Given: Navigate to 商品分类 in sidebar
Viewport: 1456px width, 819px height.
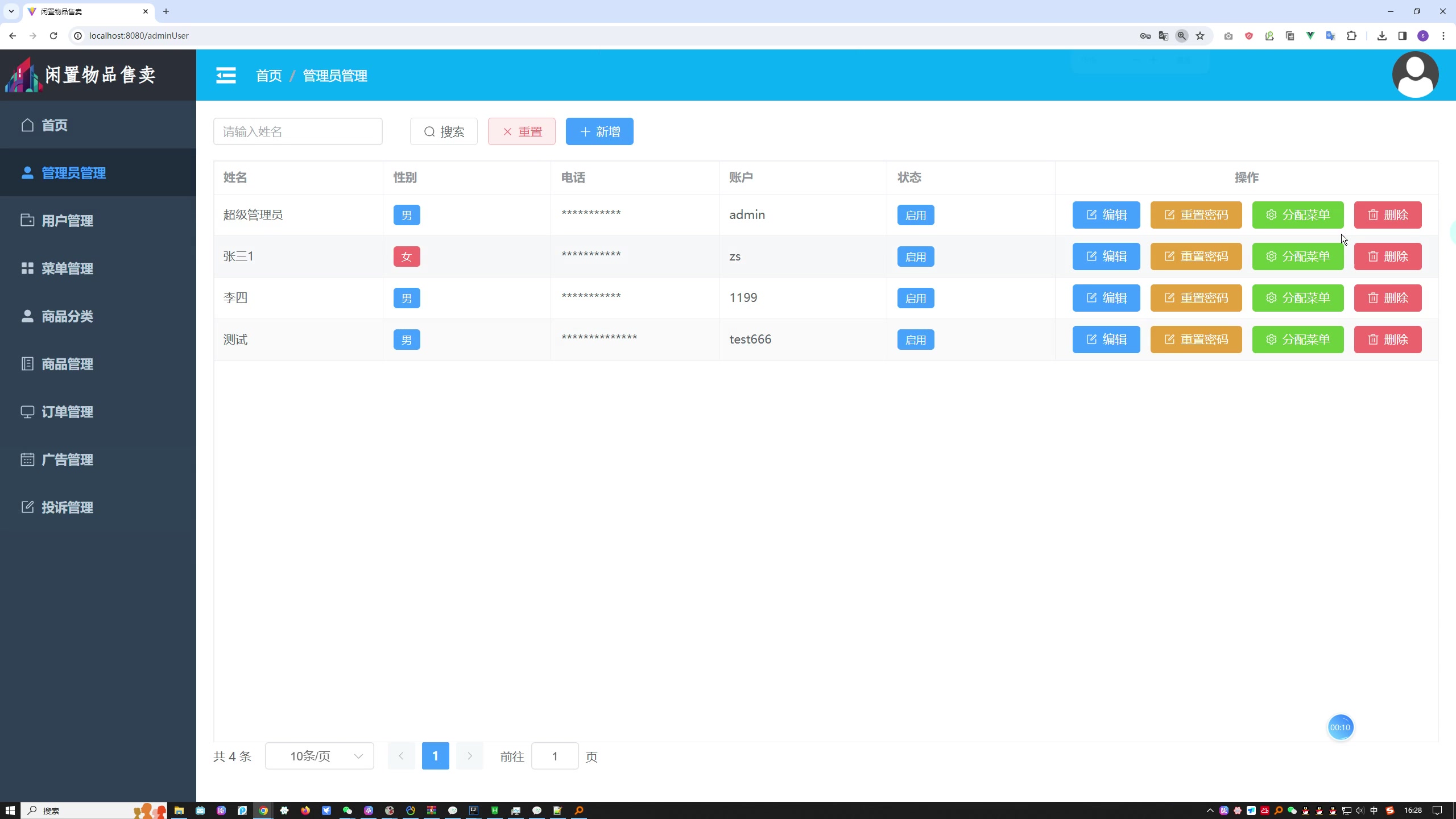Looking at the screenshot, I should [x=98, y=316].
